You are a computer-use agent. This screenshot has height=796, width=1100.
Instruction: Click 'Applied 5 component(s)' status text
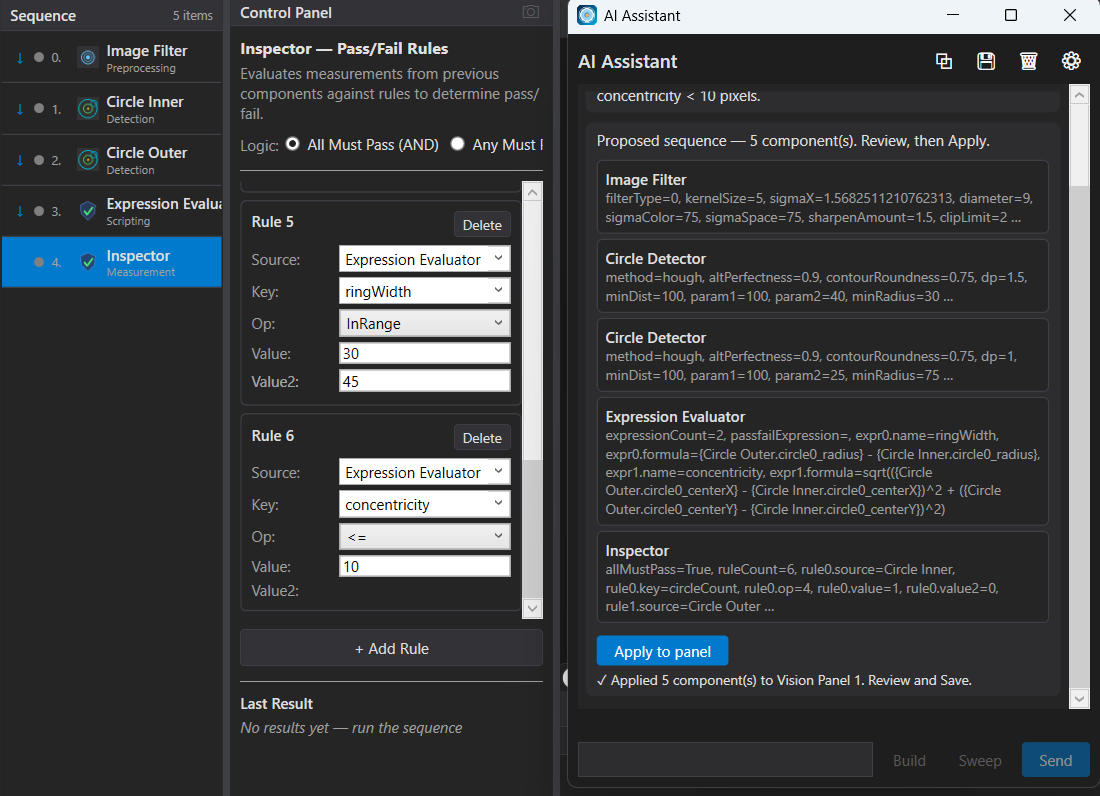click(784, 680)
